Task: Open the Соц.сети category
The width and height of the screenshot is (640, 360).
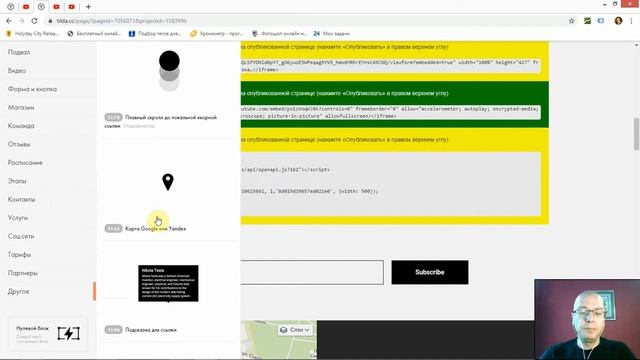Action: tap(21, 236)
